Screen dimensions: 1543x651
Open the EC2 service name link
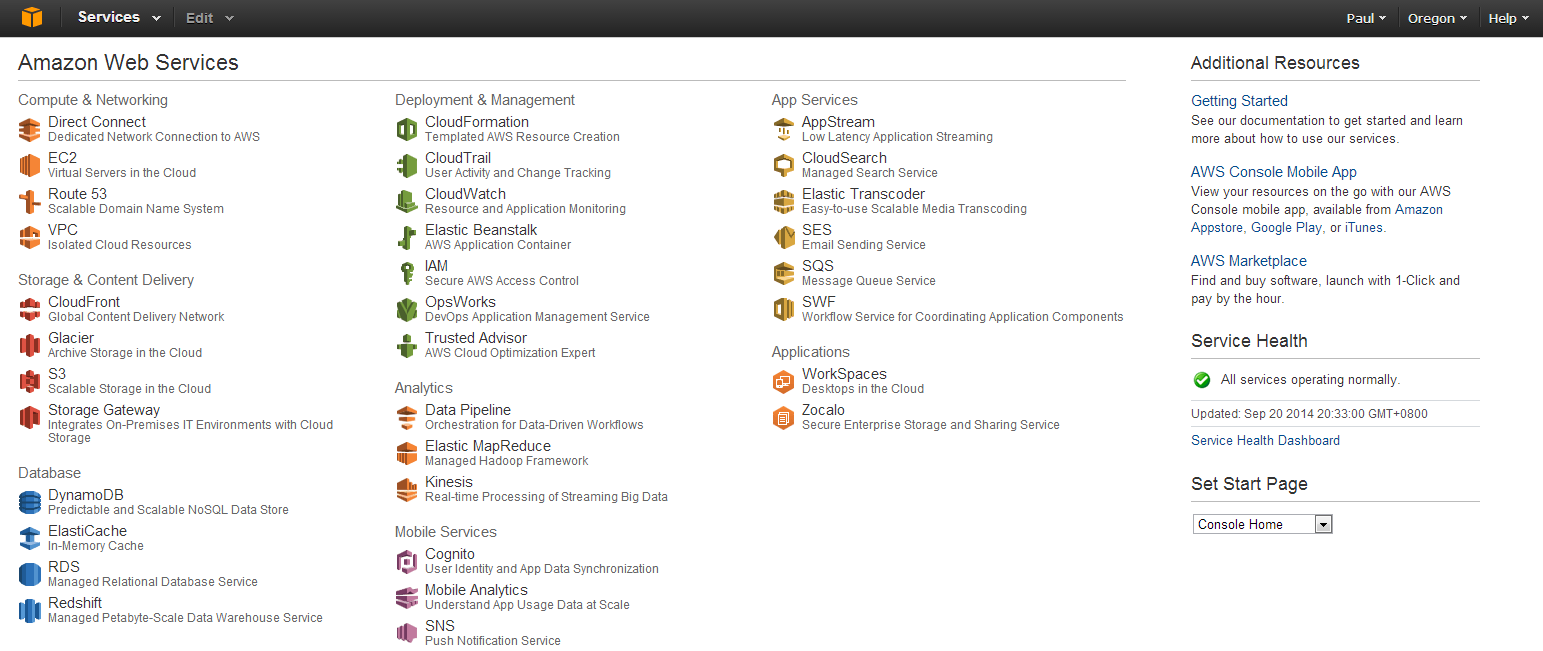tap(62, 158)
